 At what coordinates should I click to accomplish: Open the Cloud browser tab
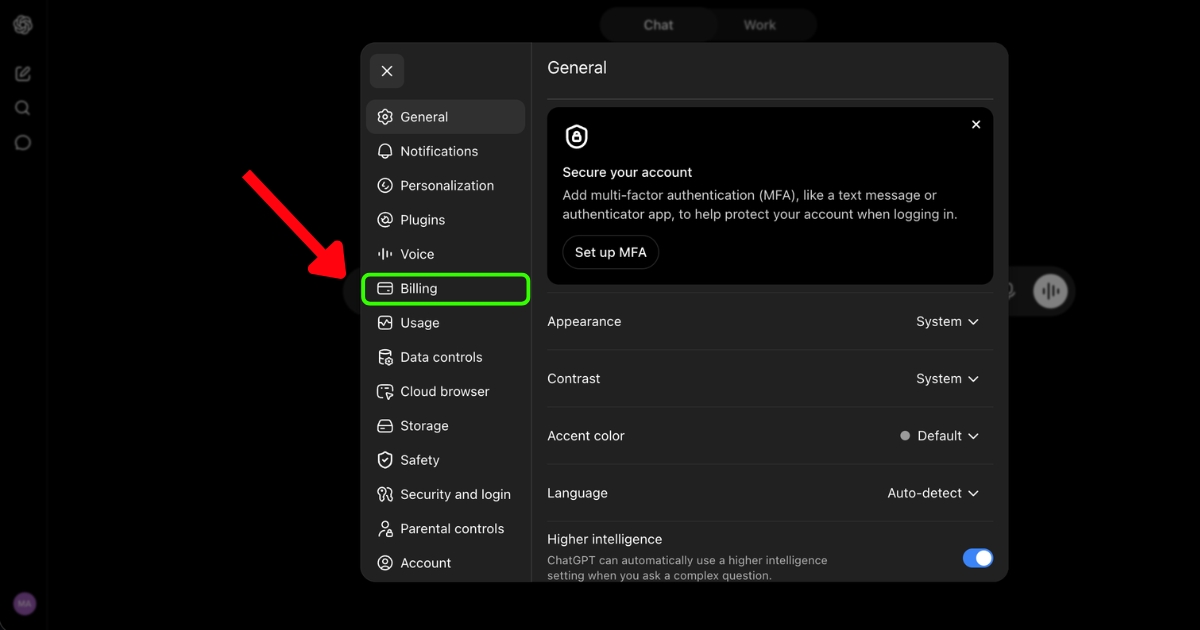coord(445,391)
